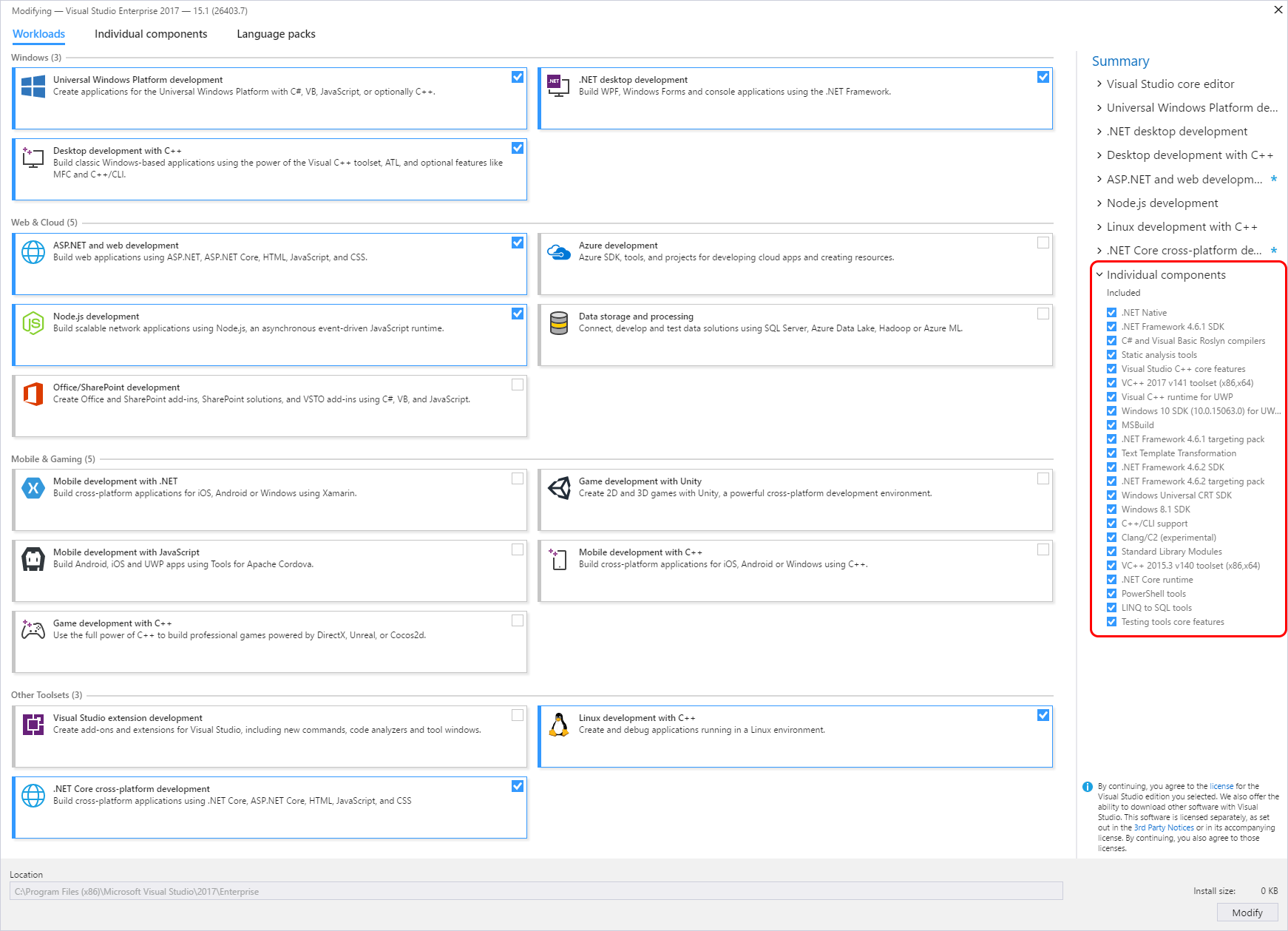This screenshot has height=931, width=1288.
Task: Expand ASP.NET and web development summary entry
Action: [x=1099, y=180]
